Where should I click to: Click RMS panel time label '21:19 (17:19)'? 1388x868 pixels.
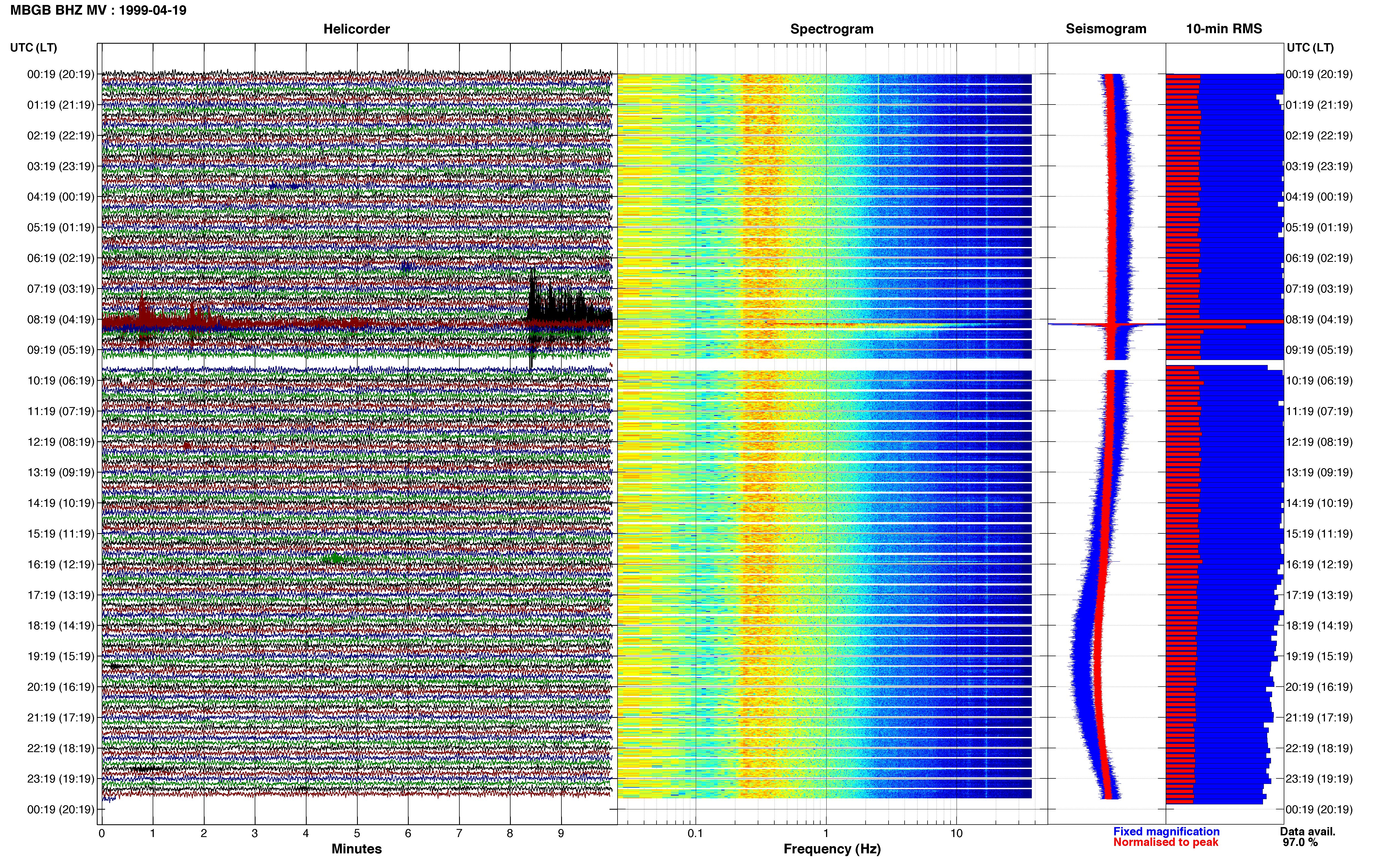click(x=1319, y=717)
